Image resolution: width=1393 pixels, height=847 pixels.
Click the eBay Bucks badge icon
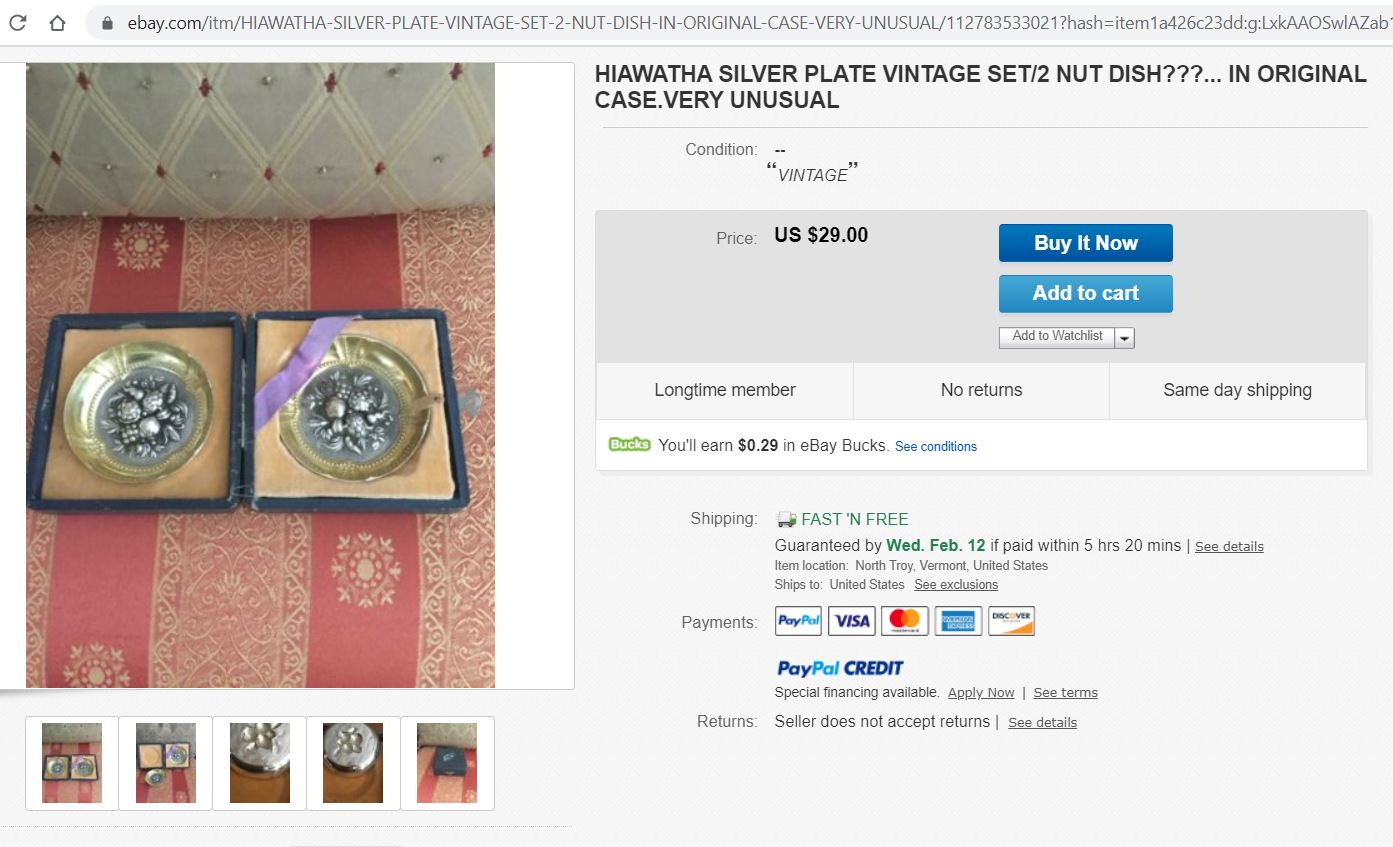coord(629,444)
